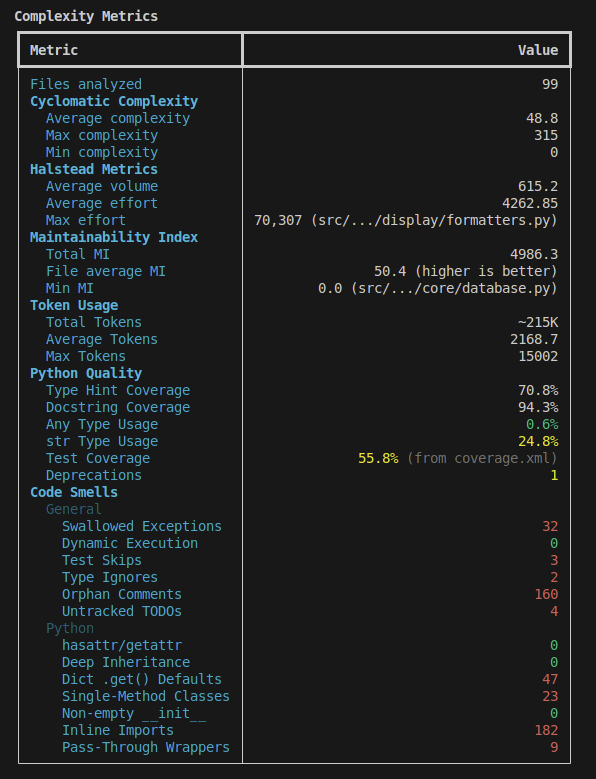Image resolution: width=596 pixels, height=779 pixels.
Task: Select the 'Metric' column header
Action: [54, 50]
